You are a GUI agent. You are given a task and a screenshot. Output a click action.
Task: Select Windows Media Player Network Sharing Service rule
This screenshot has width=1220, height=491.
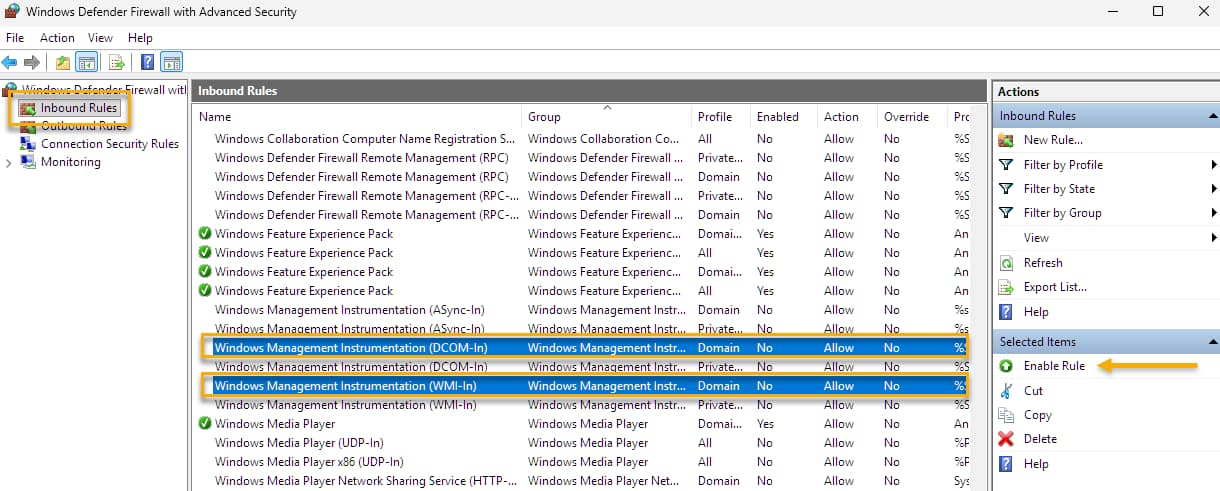tap(581, 481)
